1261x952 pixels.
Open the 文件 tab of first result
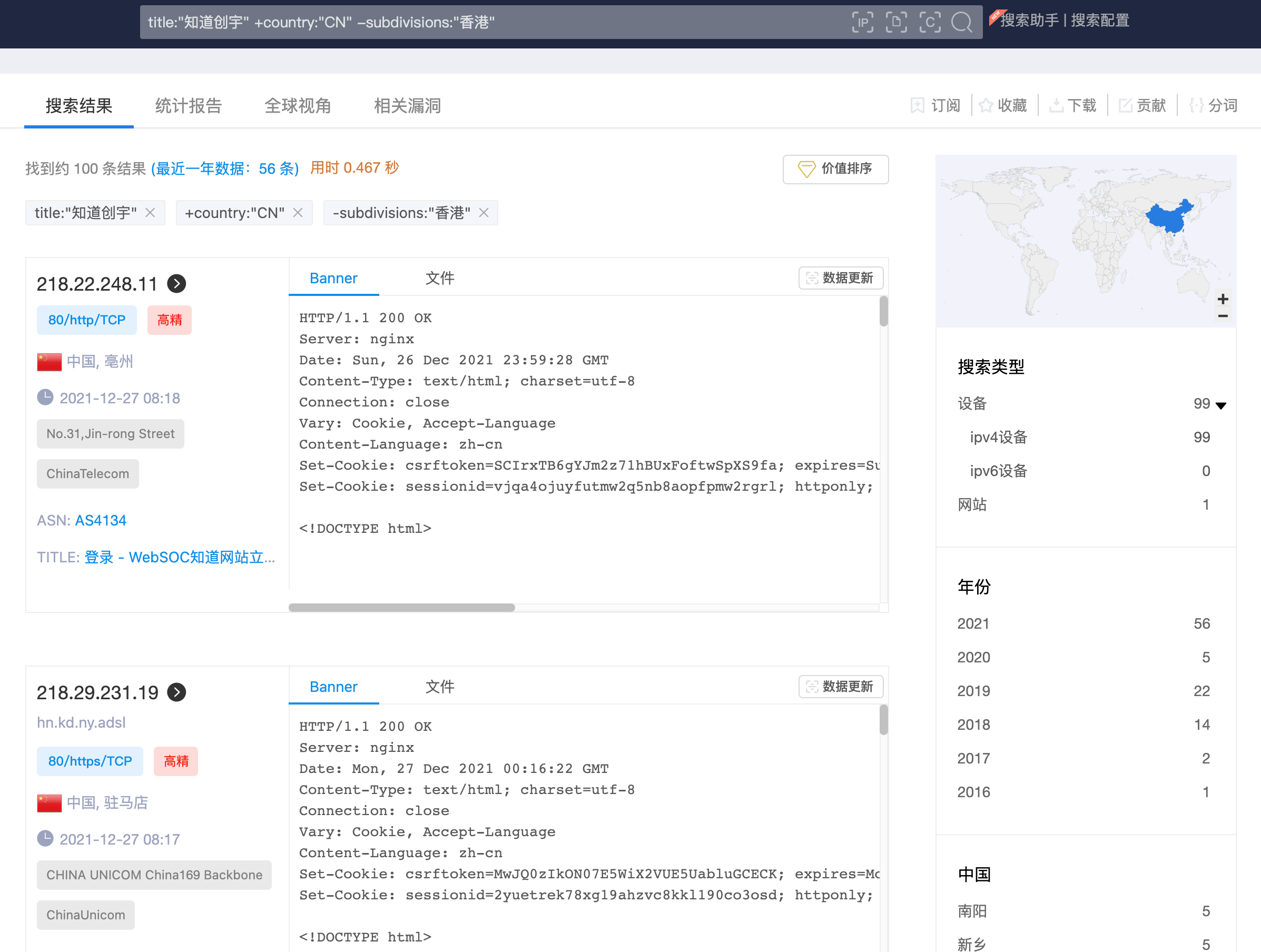tap(439, 278)
